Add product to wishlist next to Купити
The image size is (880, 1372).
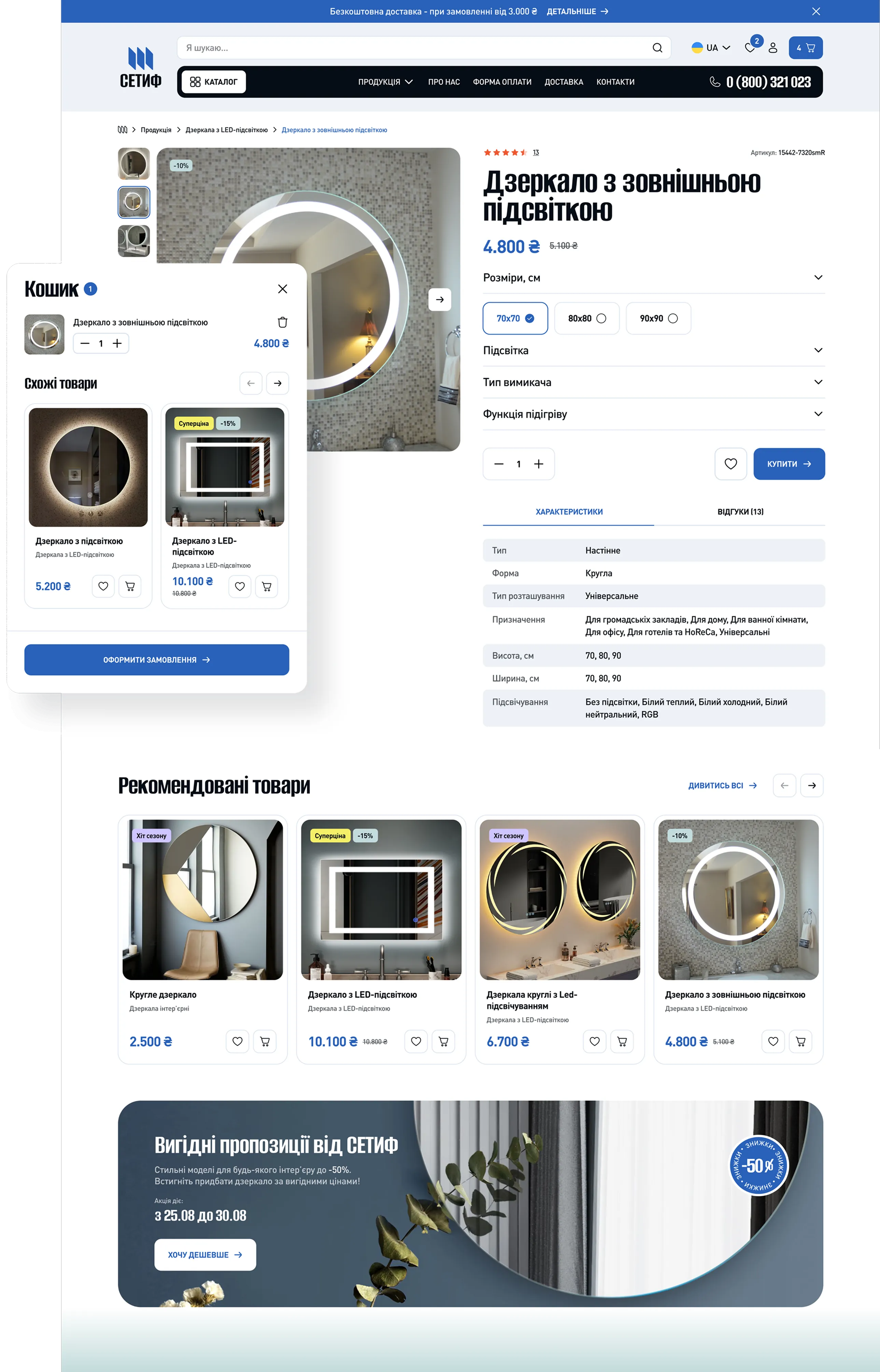point(731,464)
